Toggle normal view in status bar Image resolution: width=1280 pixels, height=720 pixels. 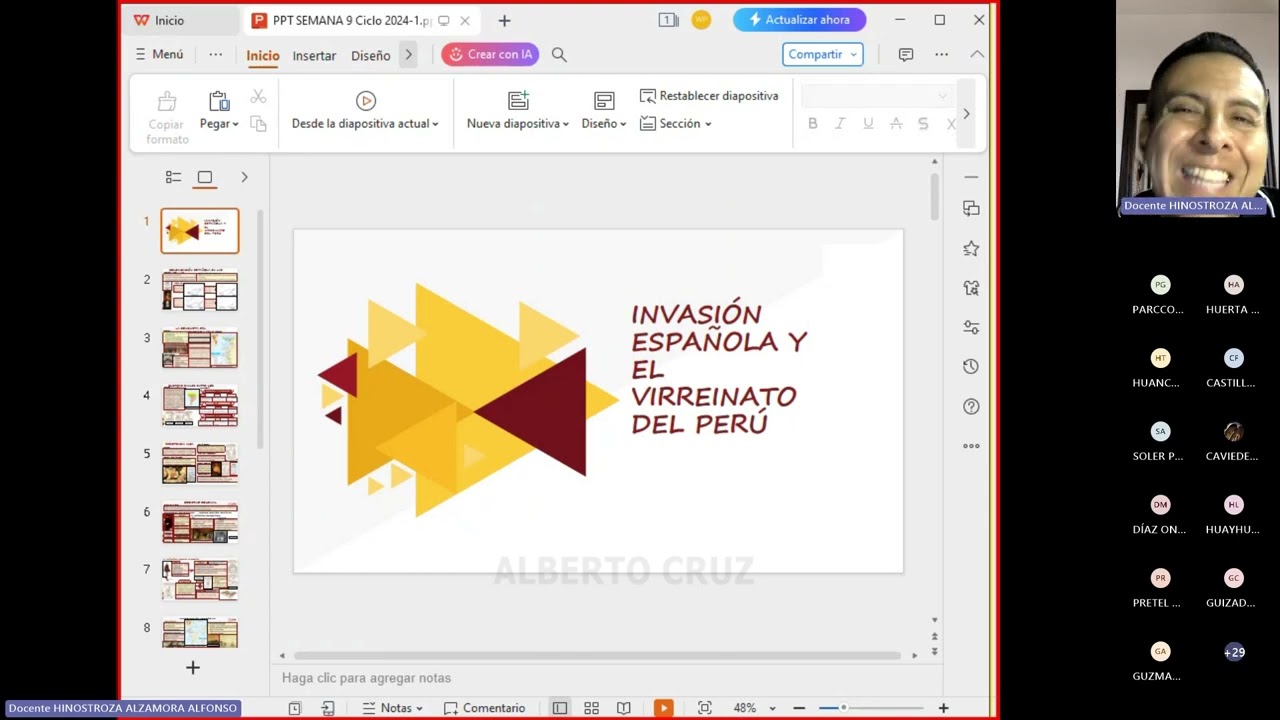click(560, 708)
